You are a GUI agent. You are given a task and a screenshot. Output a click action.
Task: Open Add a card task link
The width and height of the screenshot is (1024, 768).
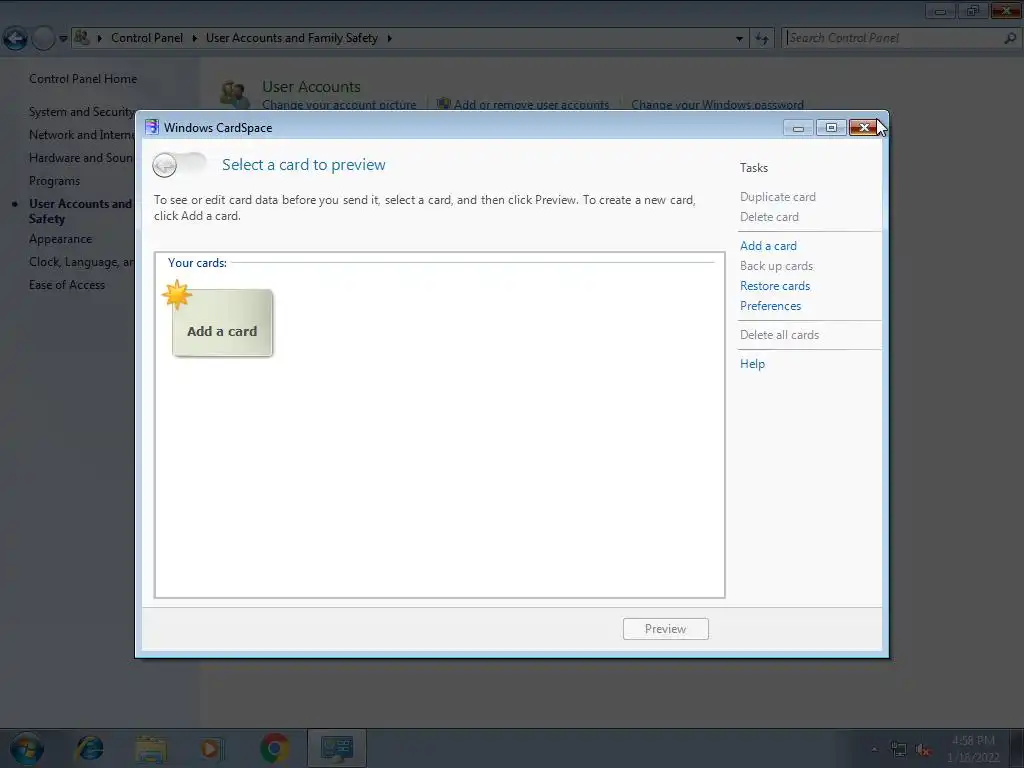(x=768, y=246)
